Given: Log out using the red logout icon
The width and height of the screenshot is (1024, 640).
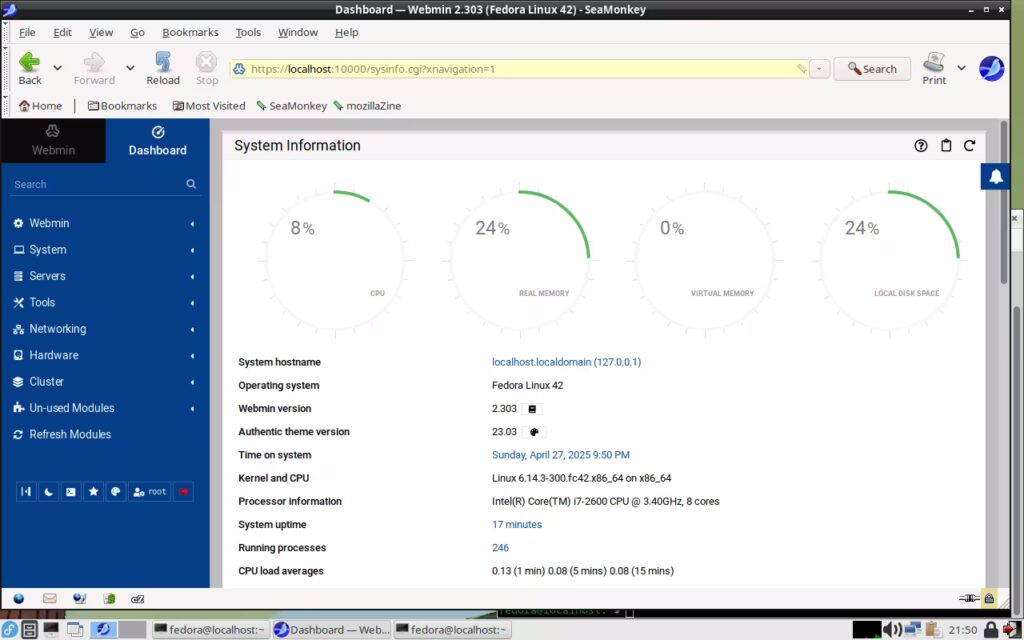Looking at the screenshot, I should coord(182,491).
